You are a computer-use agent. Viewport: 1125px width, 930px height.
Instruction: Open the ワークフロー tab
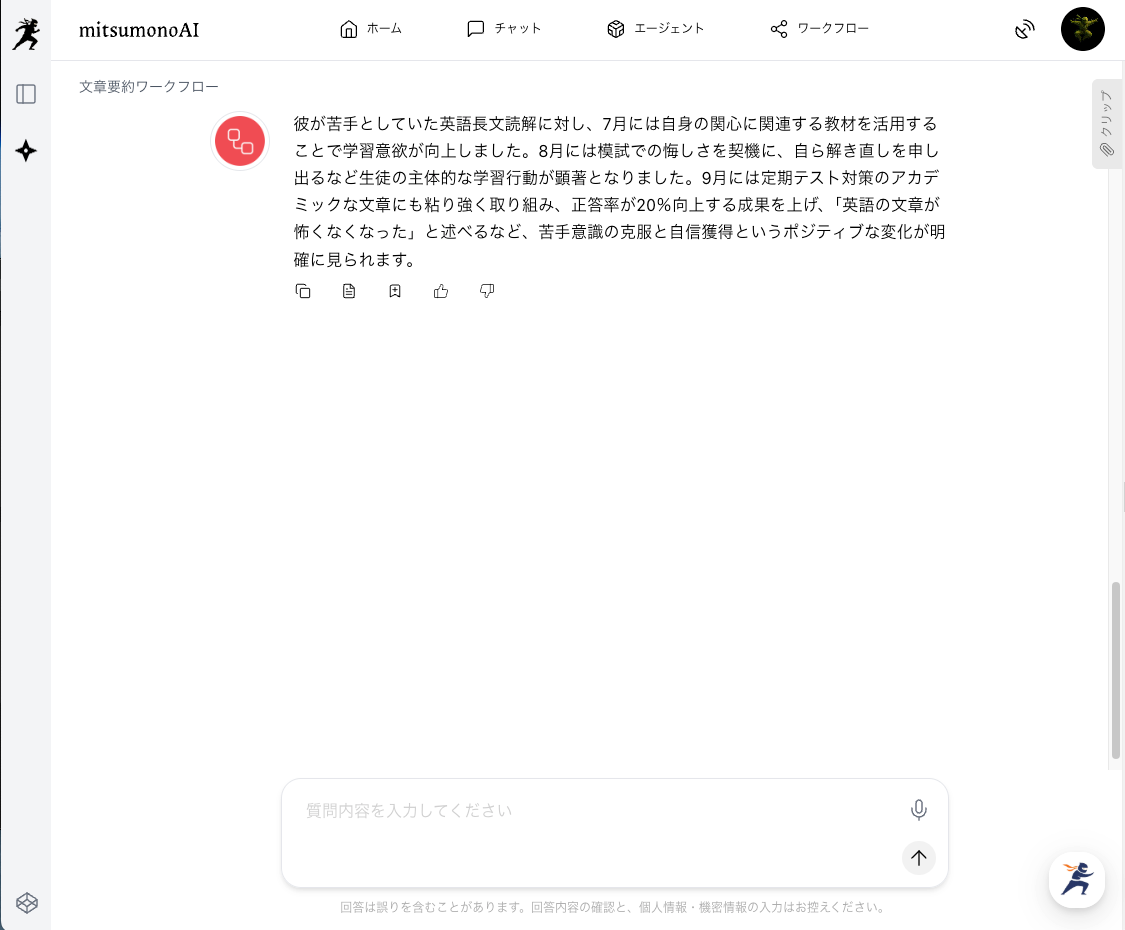click(x=819, y=29)
